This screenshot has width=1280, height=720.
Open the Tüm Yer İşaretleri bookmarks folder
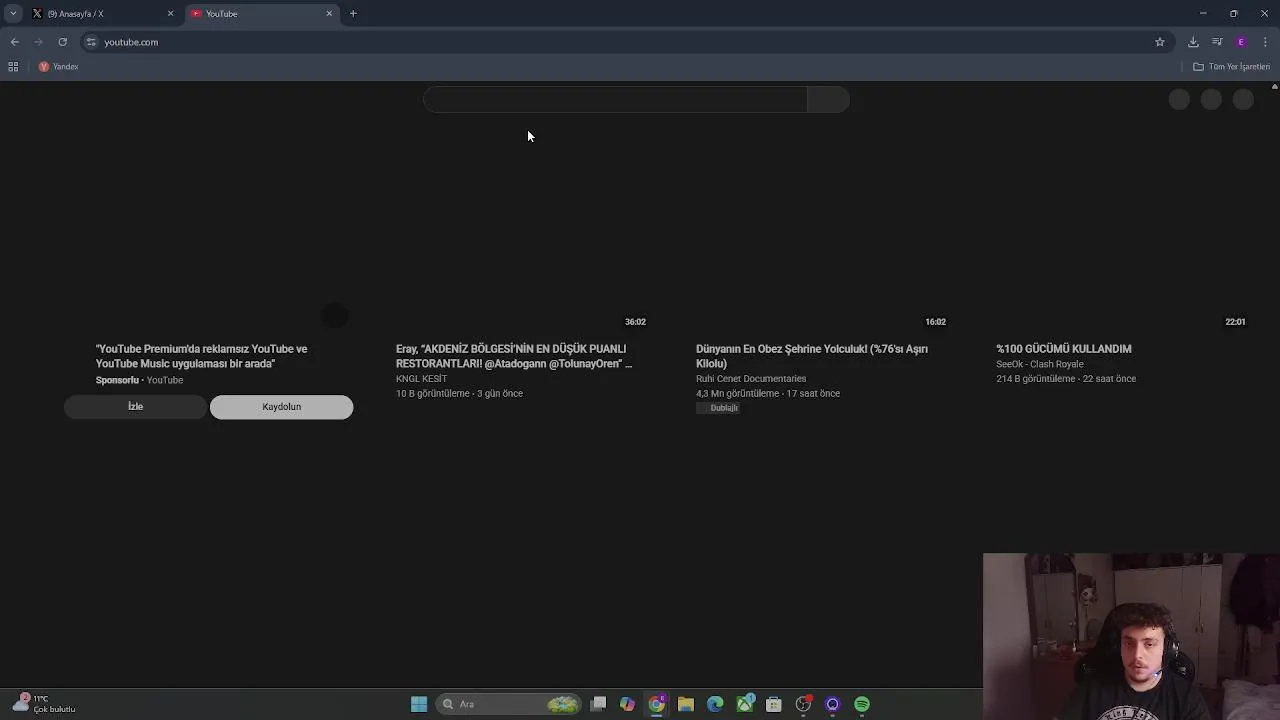[x=1231, y=67]
